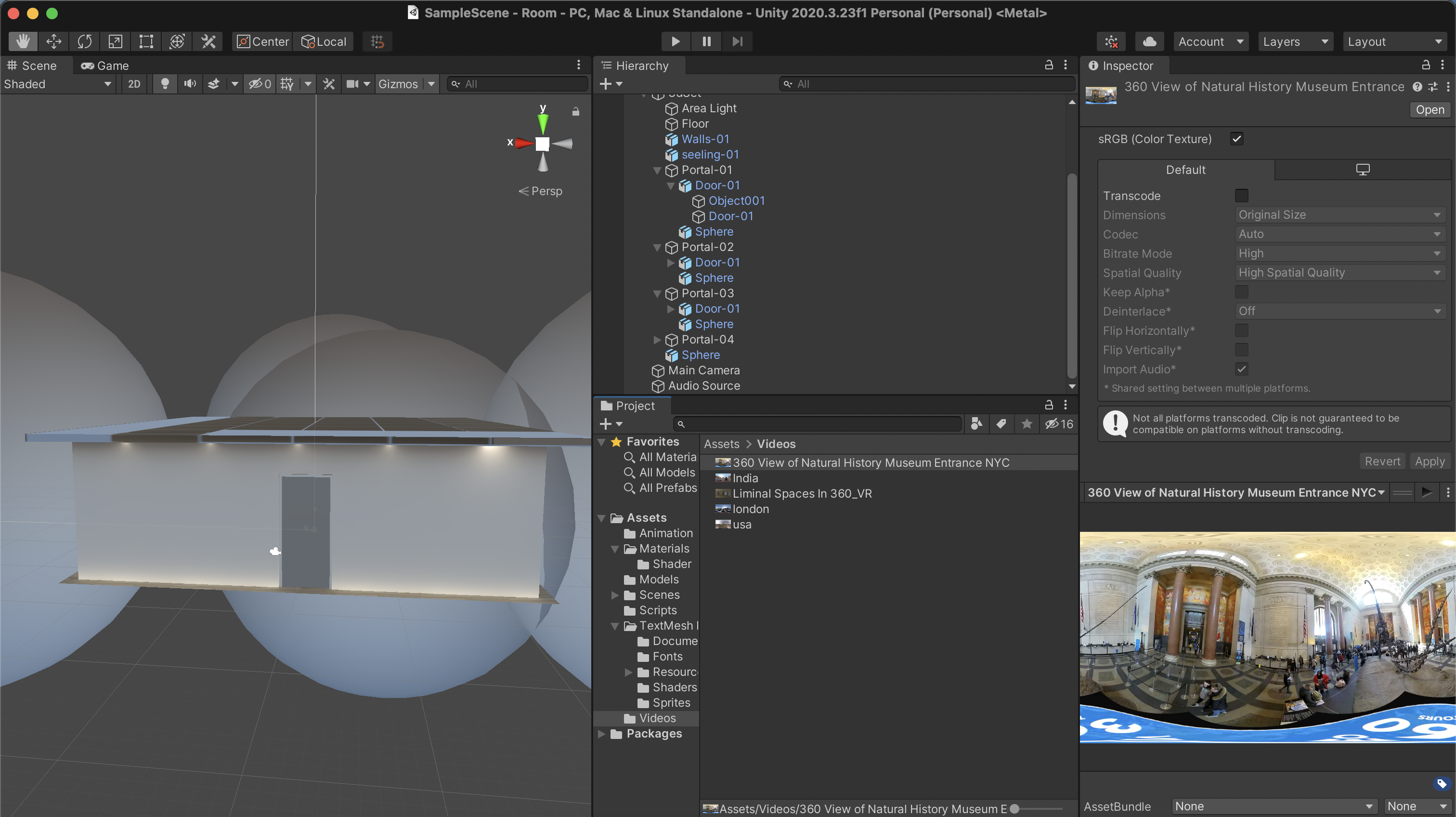Screen dimensions: 1456x817
Task: Click the Open button in Inspector
Action: coord(1430,110)
